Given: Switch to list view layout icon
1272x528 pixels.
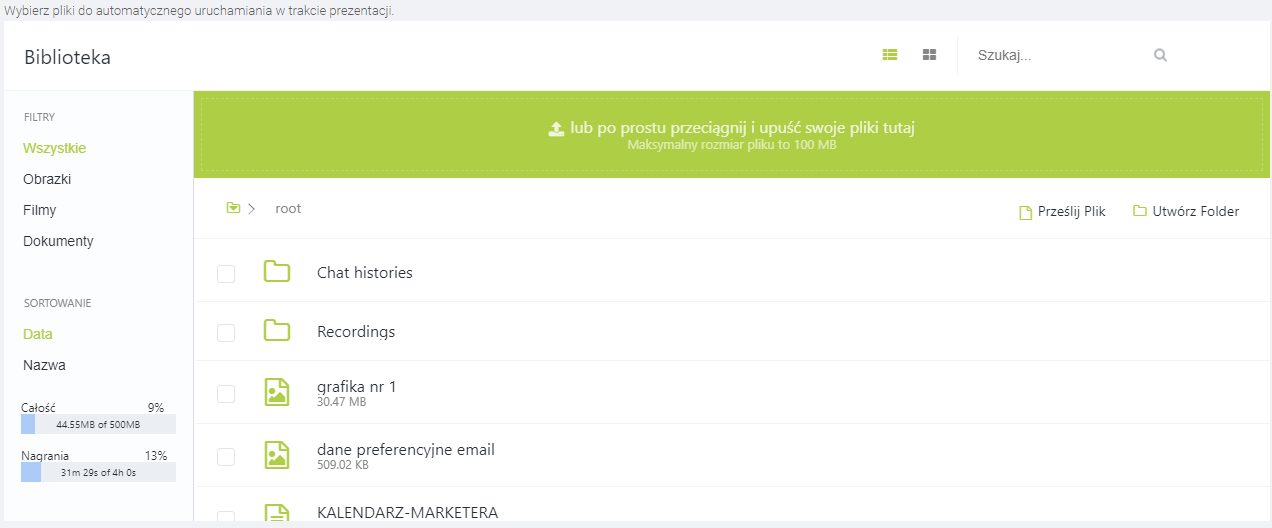Looking at the screenshot, I should [890, 55].
